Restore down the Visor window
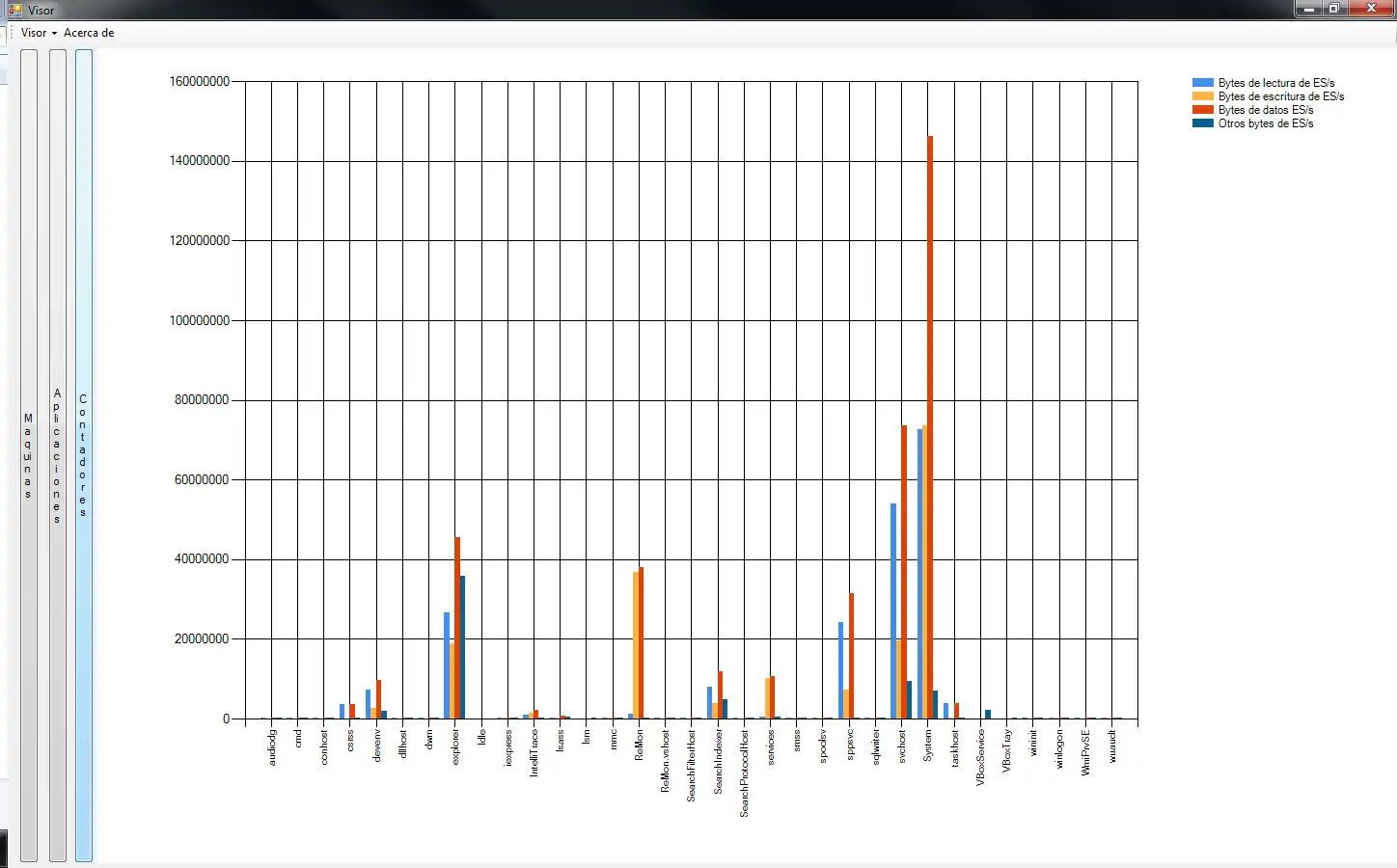1397x868 pixels. pyautogui.click(x=1334, y=9)
